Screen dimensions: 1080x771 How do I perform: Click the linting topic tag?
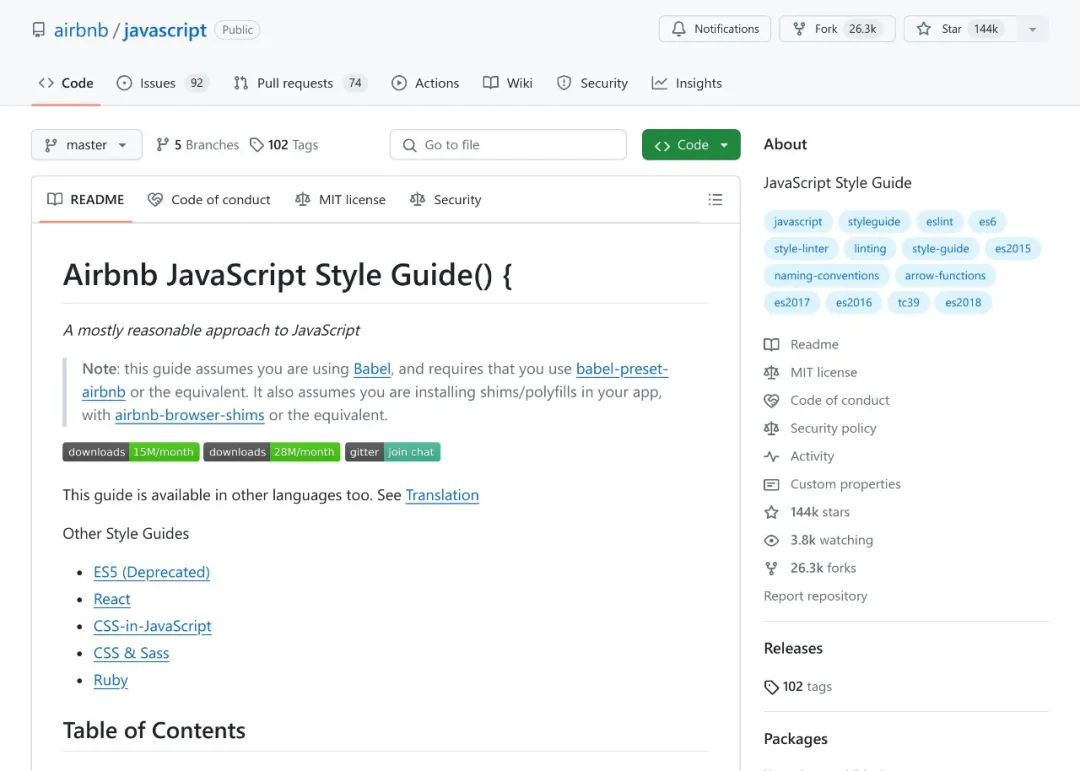pos(870,249)
